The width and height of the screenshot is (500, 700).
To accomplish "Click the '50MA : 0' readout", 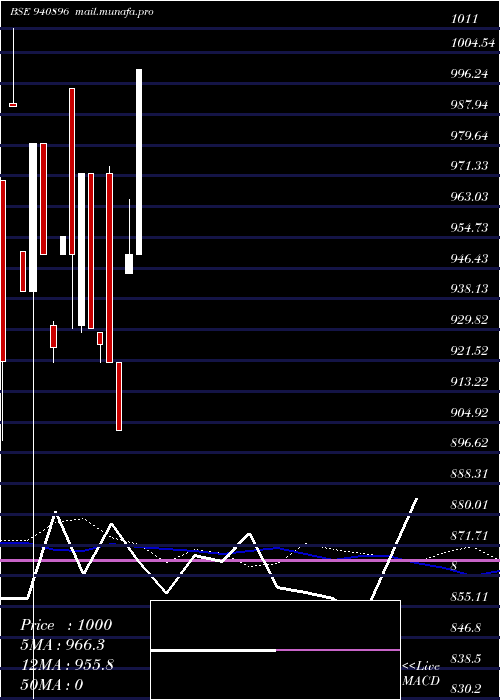I will 52,685.
